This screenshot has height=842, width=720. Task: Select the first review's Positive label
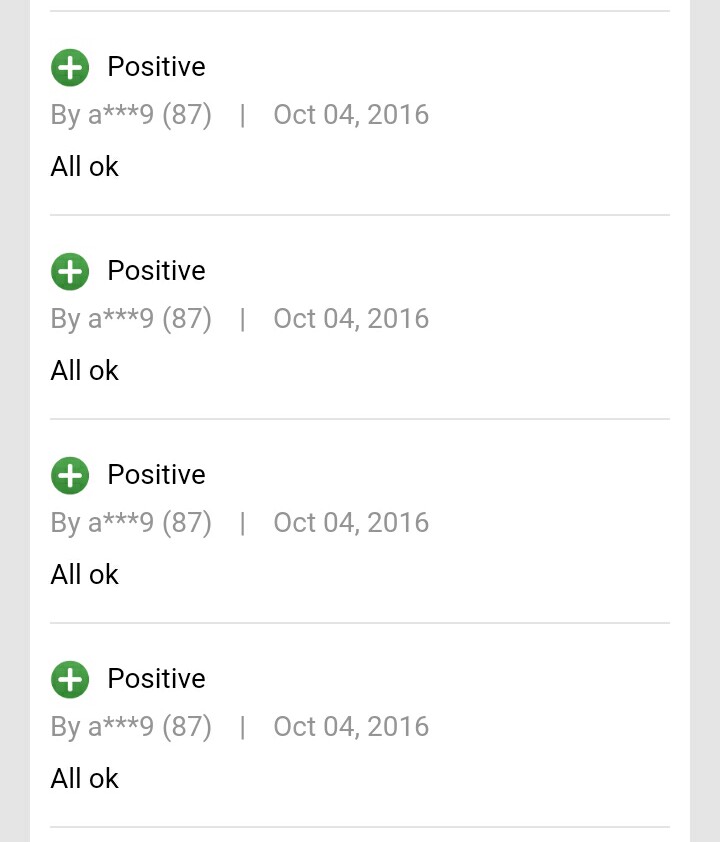coord(156,67)
